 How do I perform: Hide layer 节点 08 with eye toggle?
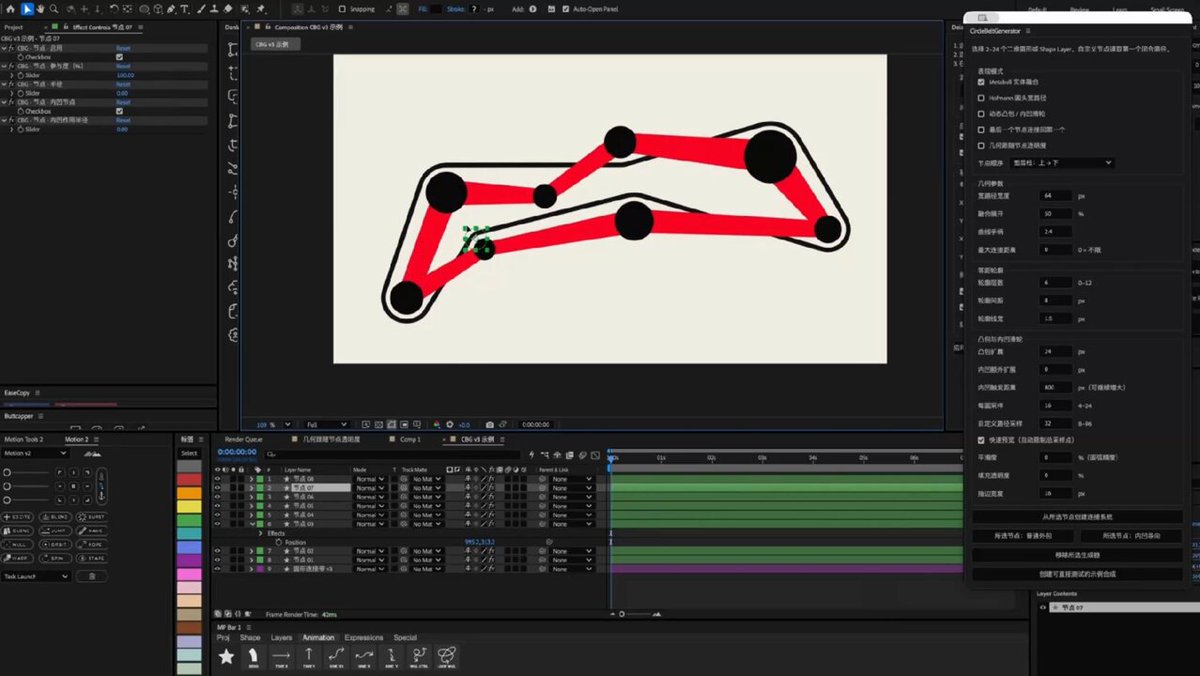click(x=218, y=479)
